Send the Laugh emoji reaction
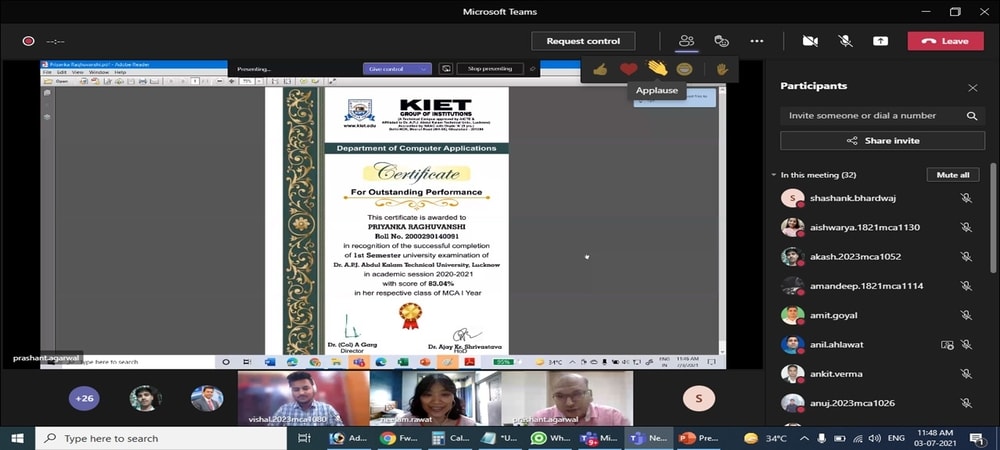Viewport: 1000px width, 450px height. point(684,69)
